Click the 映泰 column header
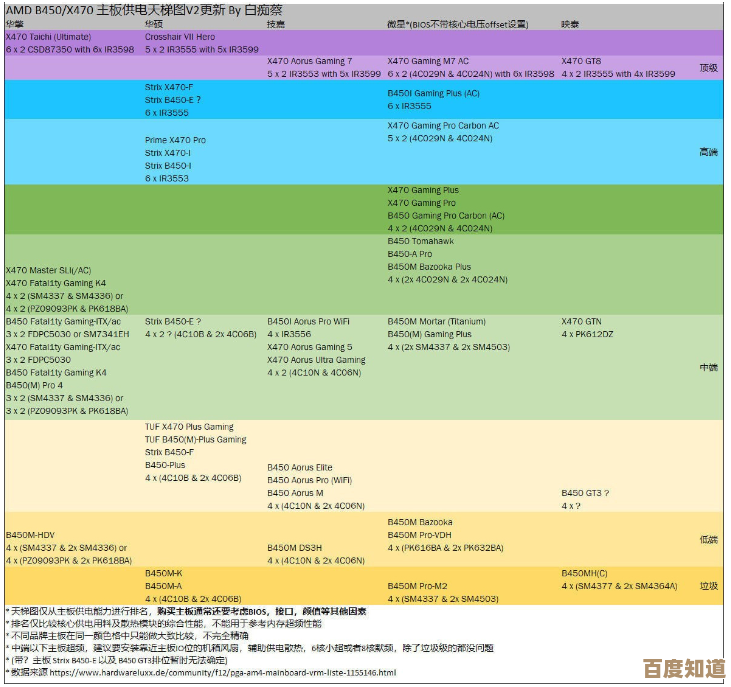The height and width of the screenshot is (687, 731). [x=570, y=23]
